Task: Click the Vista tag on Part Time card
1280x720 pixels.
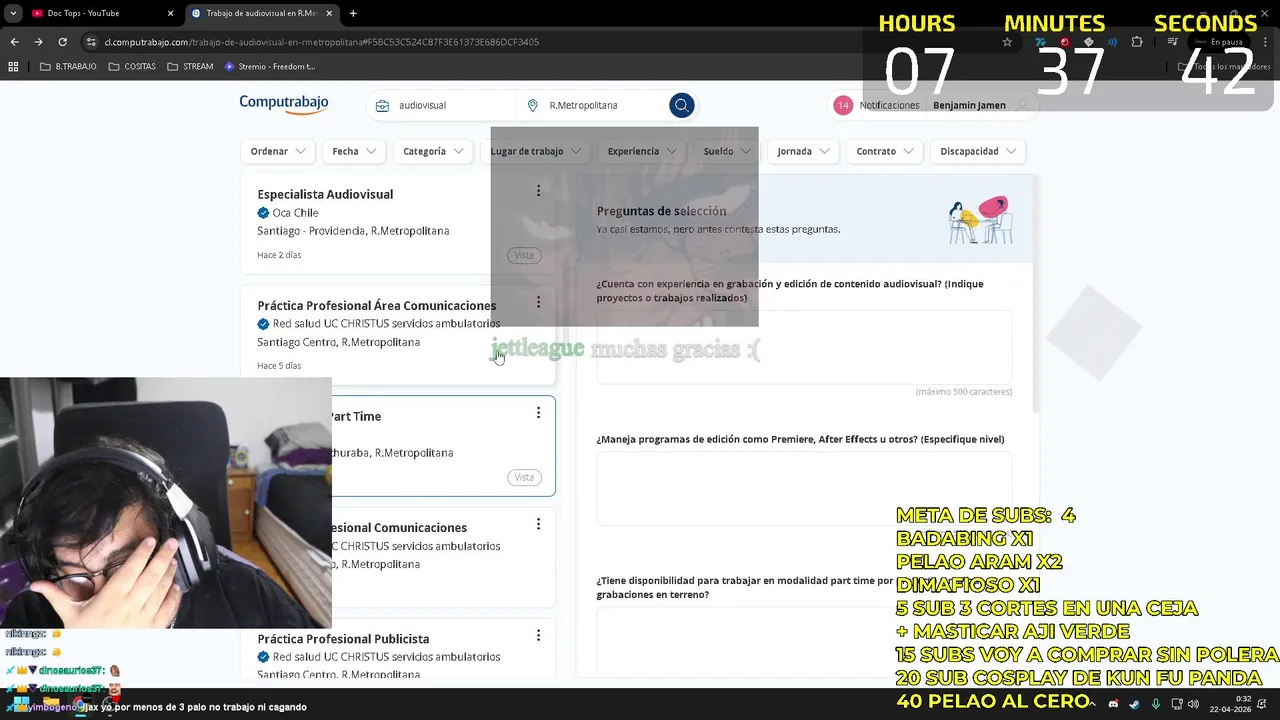Action: [524, 477]
